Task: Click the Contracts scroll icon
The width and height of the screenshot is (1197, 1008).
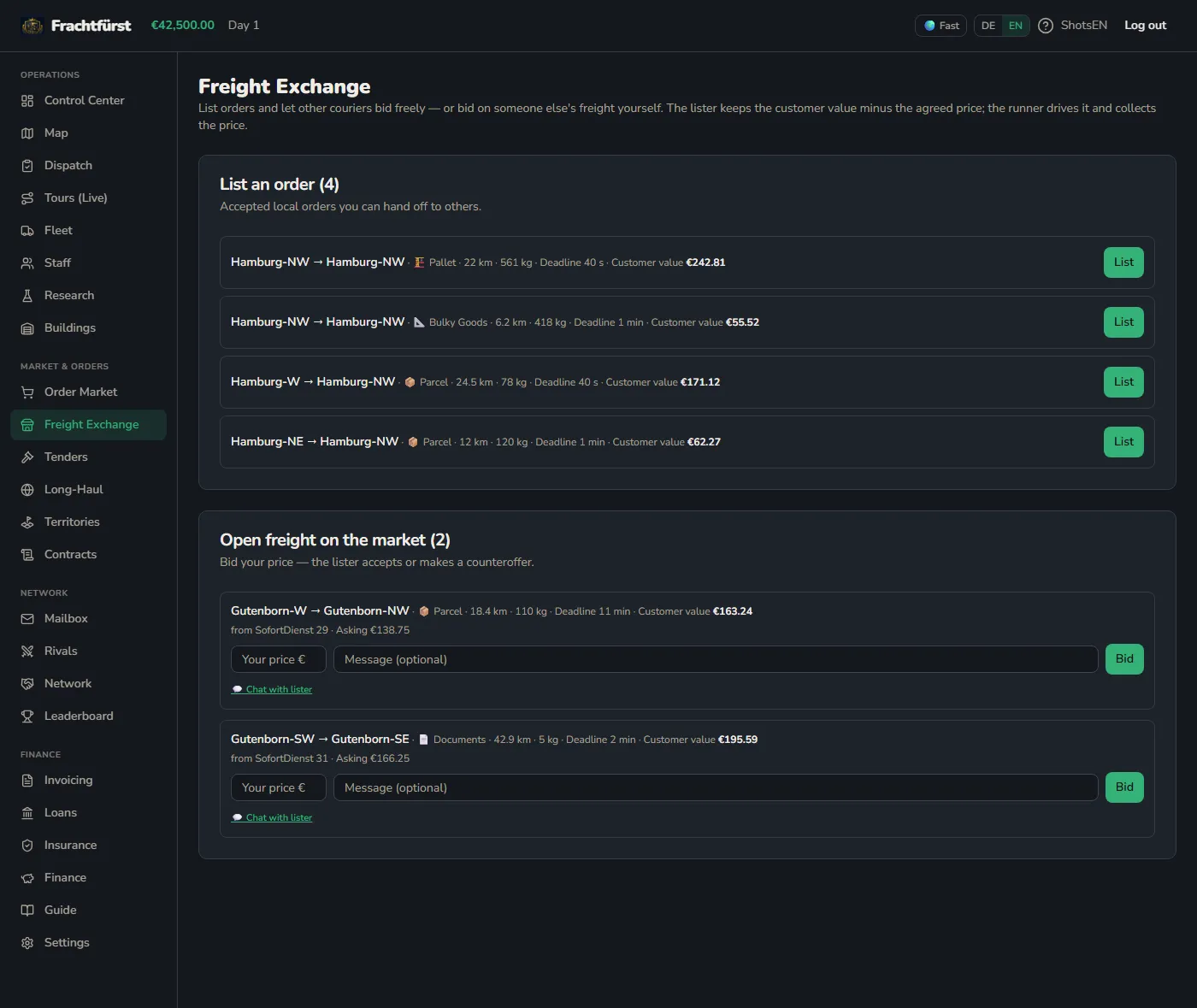Action: (x=27, y=555)
